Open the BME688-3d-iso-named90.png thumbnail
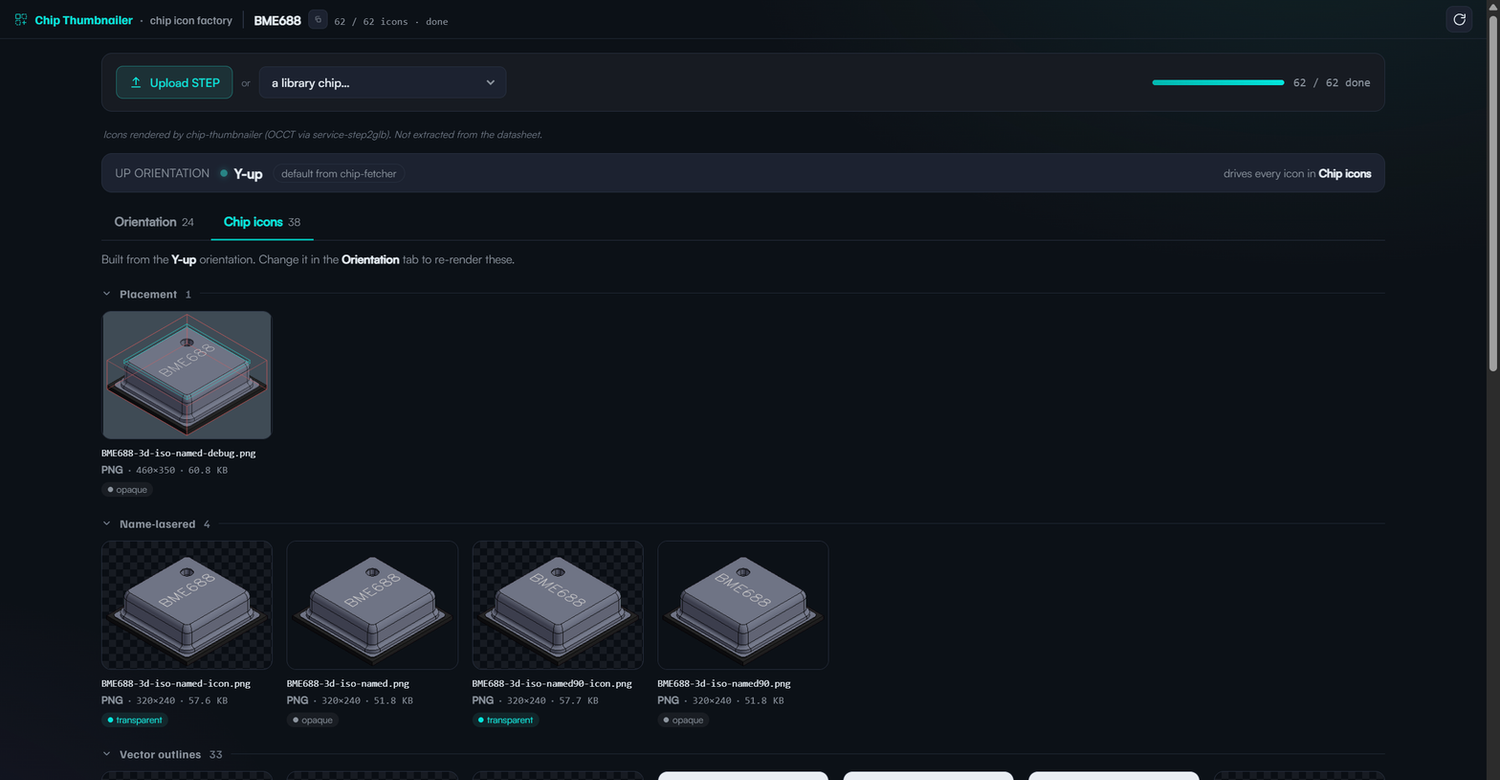Viewport: 1500px width, 780px height. pos(743,605)
